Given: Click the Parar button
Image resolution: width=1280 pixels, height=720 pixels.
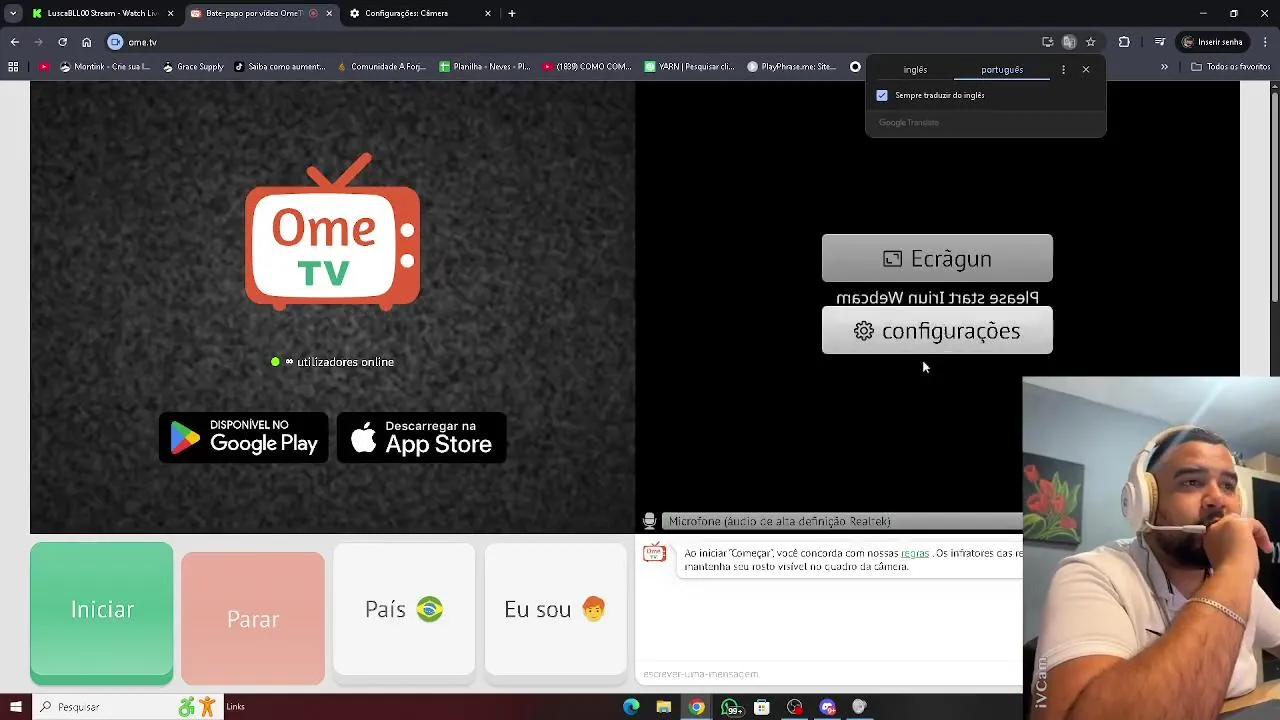Looking at the screenshot, I should (x=253, y=619).
